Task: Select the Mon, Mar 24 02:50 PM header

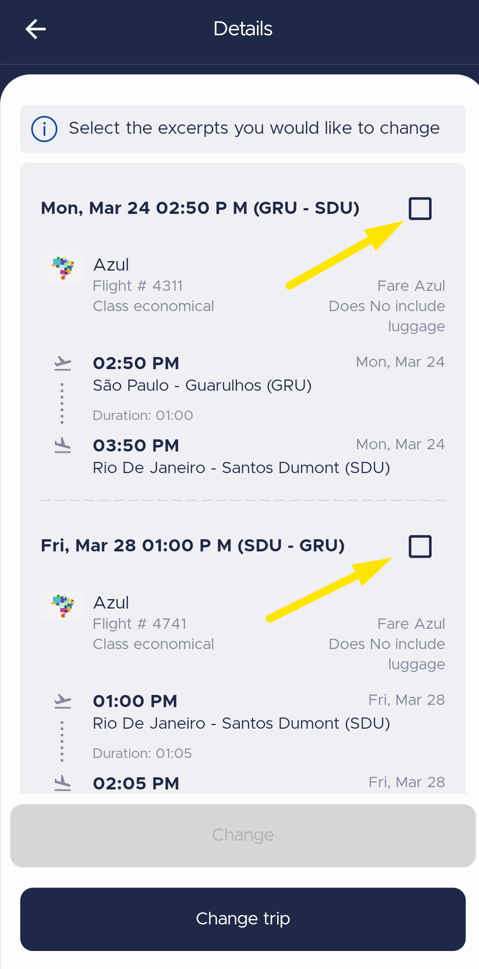Action: point(200,208)
